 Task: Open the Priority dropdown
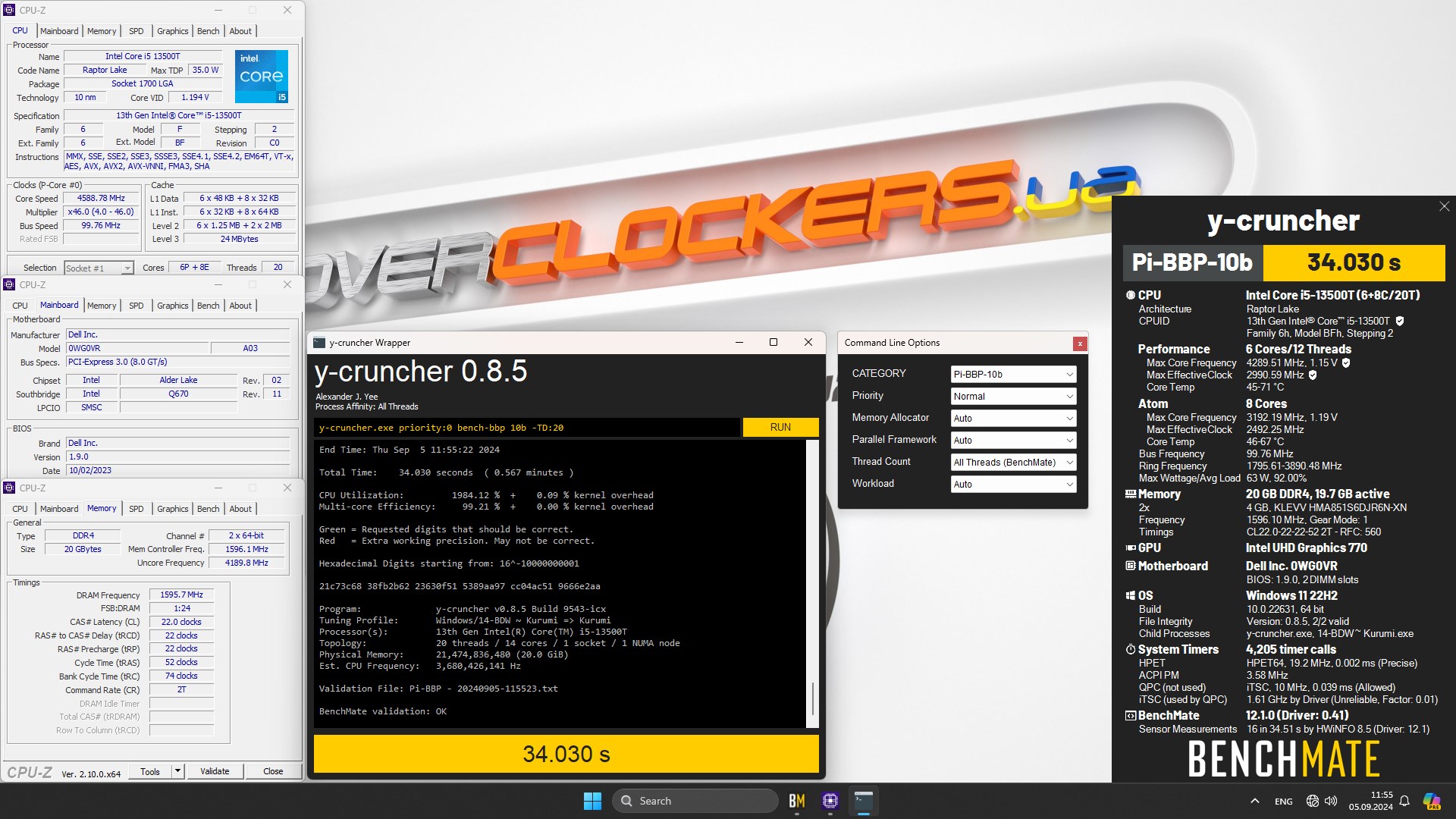(x=1013, y=396)
